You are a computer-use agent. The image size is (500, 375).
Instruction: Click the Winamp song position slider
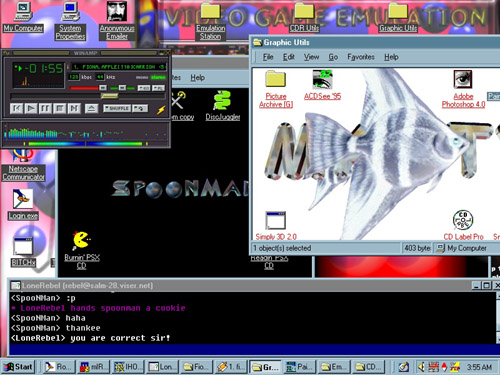(x=88, y=96)
